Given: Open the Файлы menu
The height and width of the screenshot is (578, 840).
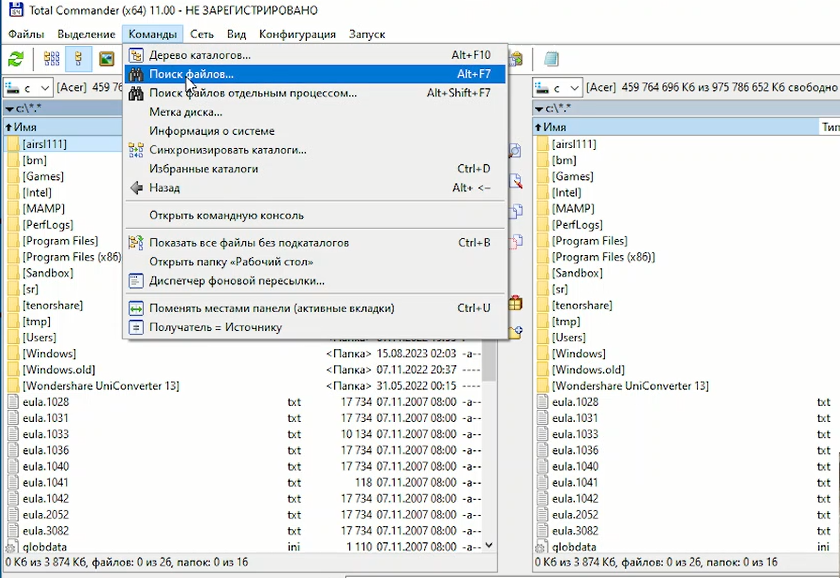Looking at the screenshot, I should [26, 34].
